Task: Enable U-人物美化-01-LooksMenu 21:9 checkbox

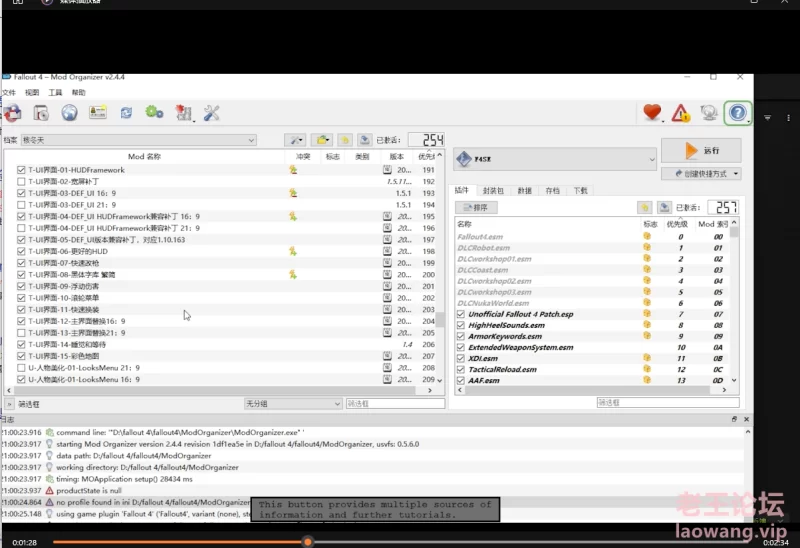Action: tap(21, 368)
